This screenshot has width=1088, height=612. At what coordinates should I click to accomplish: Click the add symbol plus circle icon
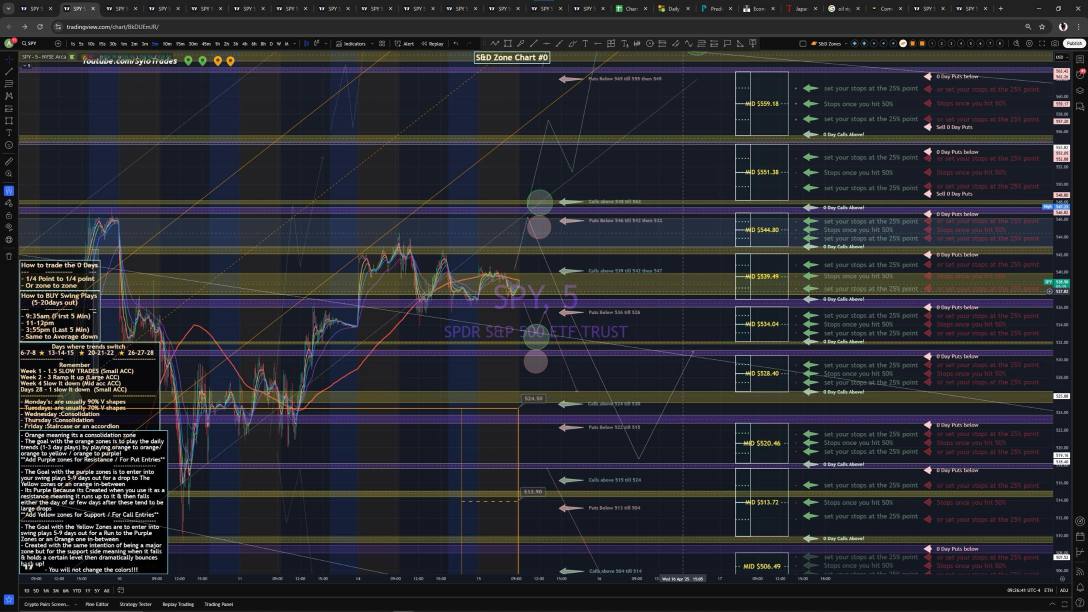tap(58, 43)
